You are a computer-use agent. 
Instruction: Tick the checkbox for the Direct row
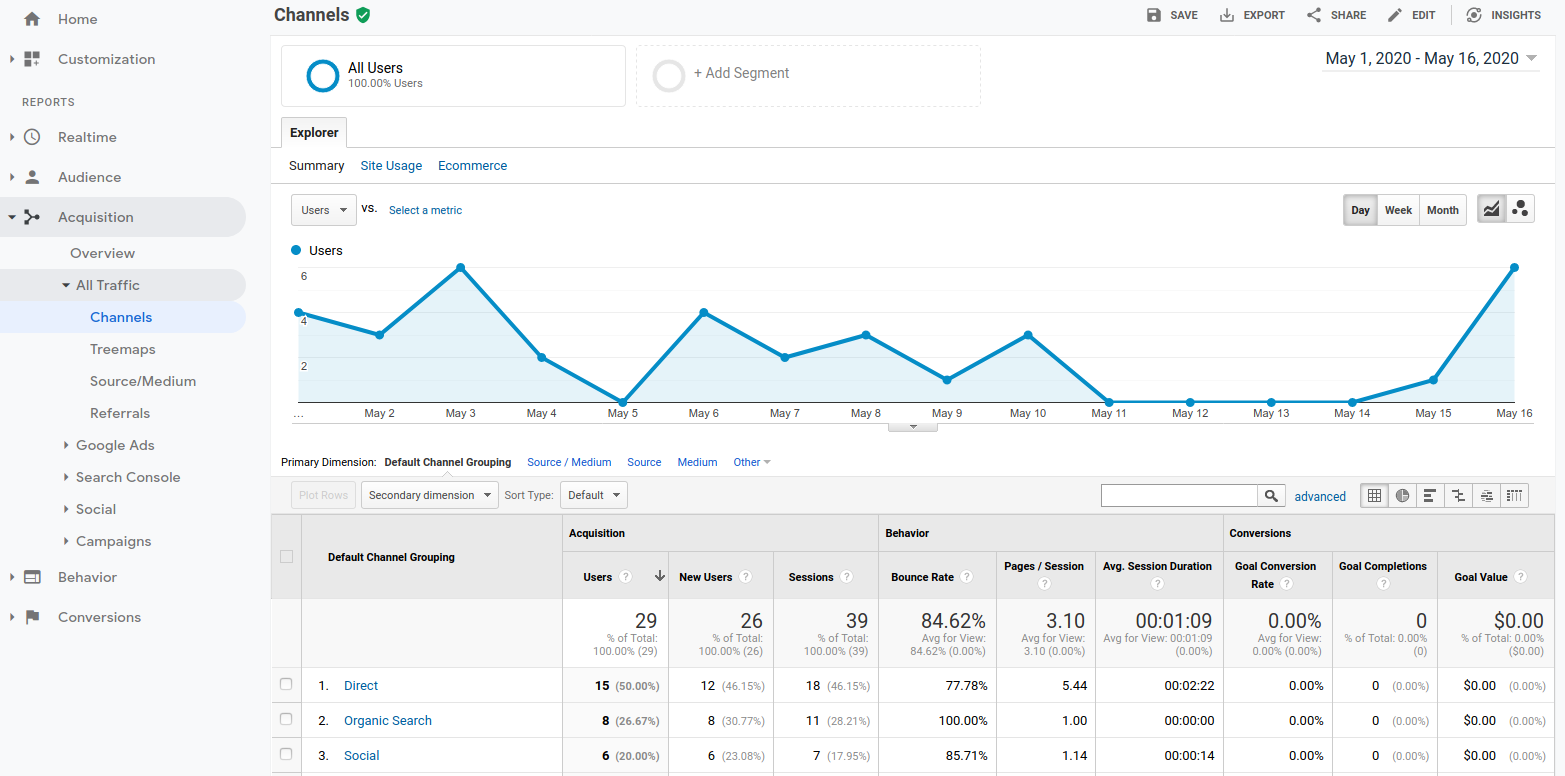[286, 684]
